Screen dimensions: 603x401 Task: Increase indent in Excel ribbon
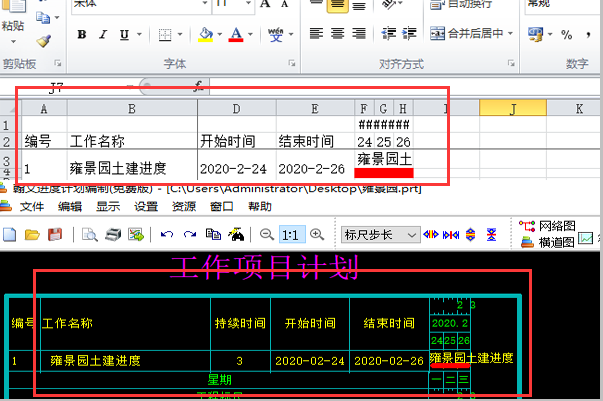tap(409, 33)
